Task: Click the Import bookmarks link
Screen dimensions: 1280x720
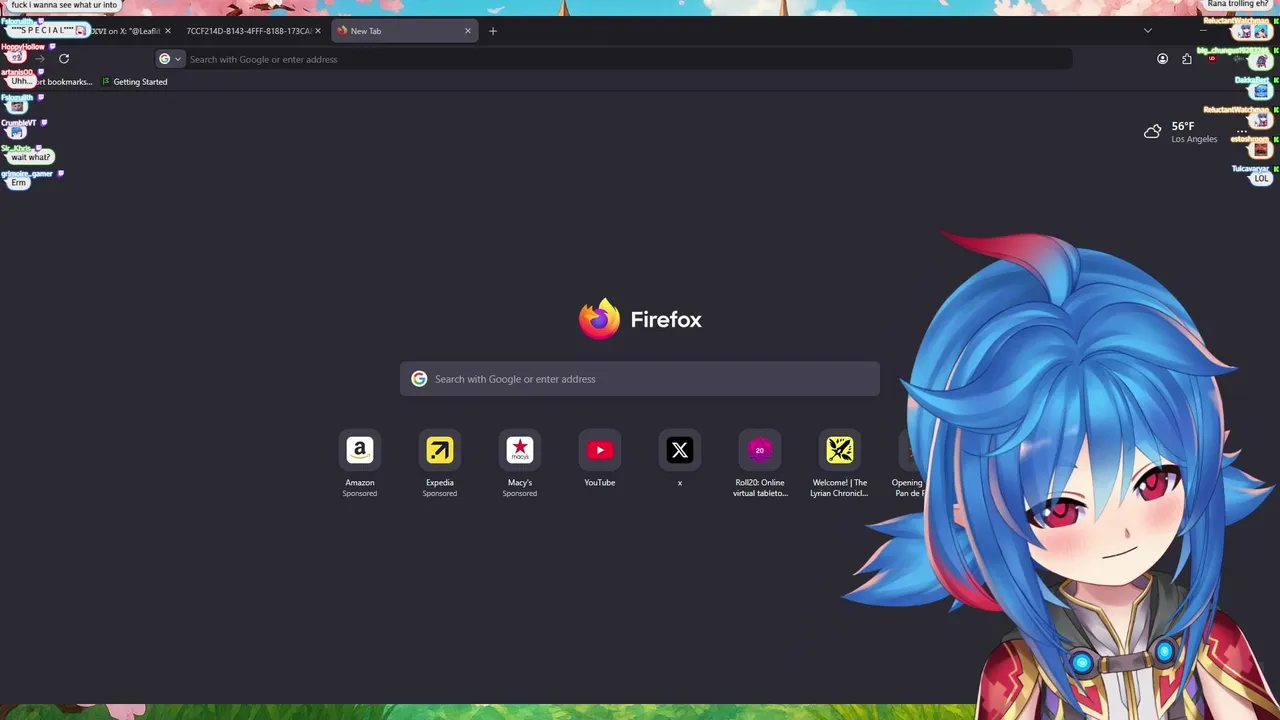Action: [62, 82]
